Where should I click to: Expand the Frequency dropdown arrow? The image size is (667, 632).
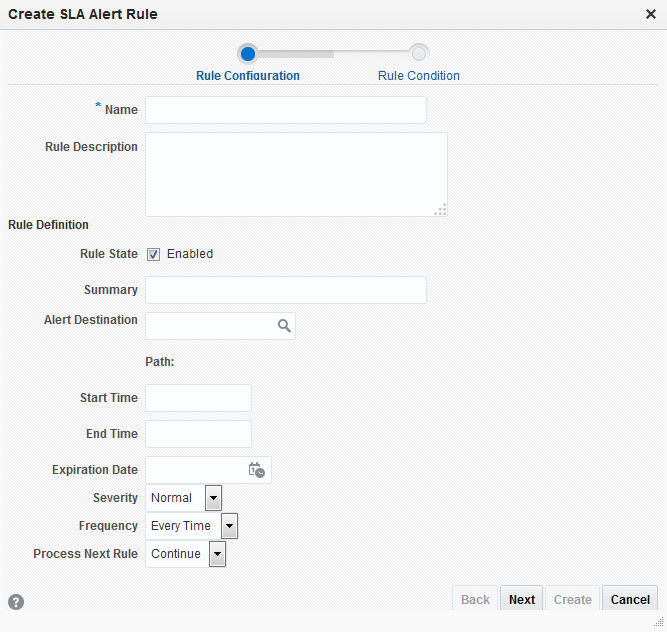point(229,526)
